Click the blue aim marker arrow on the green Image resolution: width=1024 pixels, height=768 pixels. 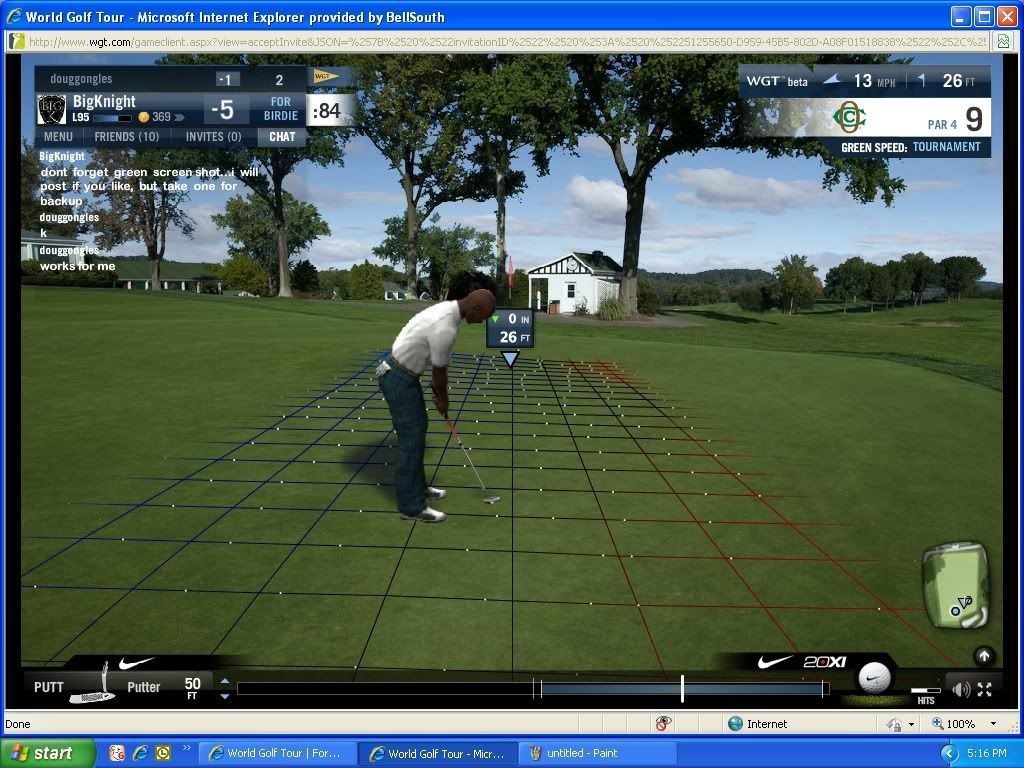click(x=510, y=359)
